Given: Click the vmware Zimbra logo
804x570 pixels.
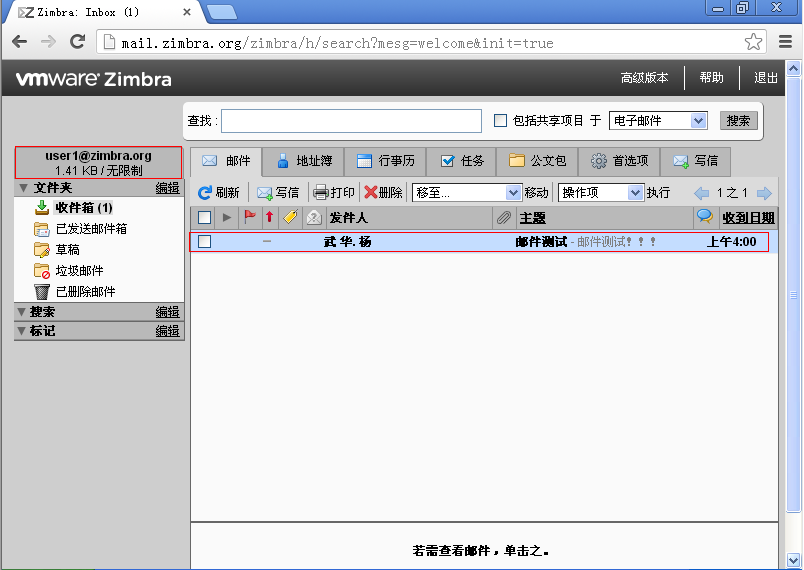Looking at the screenshot, I should click(93, 79).
